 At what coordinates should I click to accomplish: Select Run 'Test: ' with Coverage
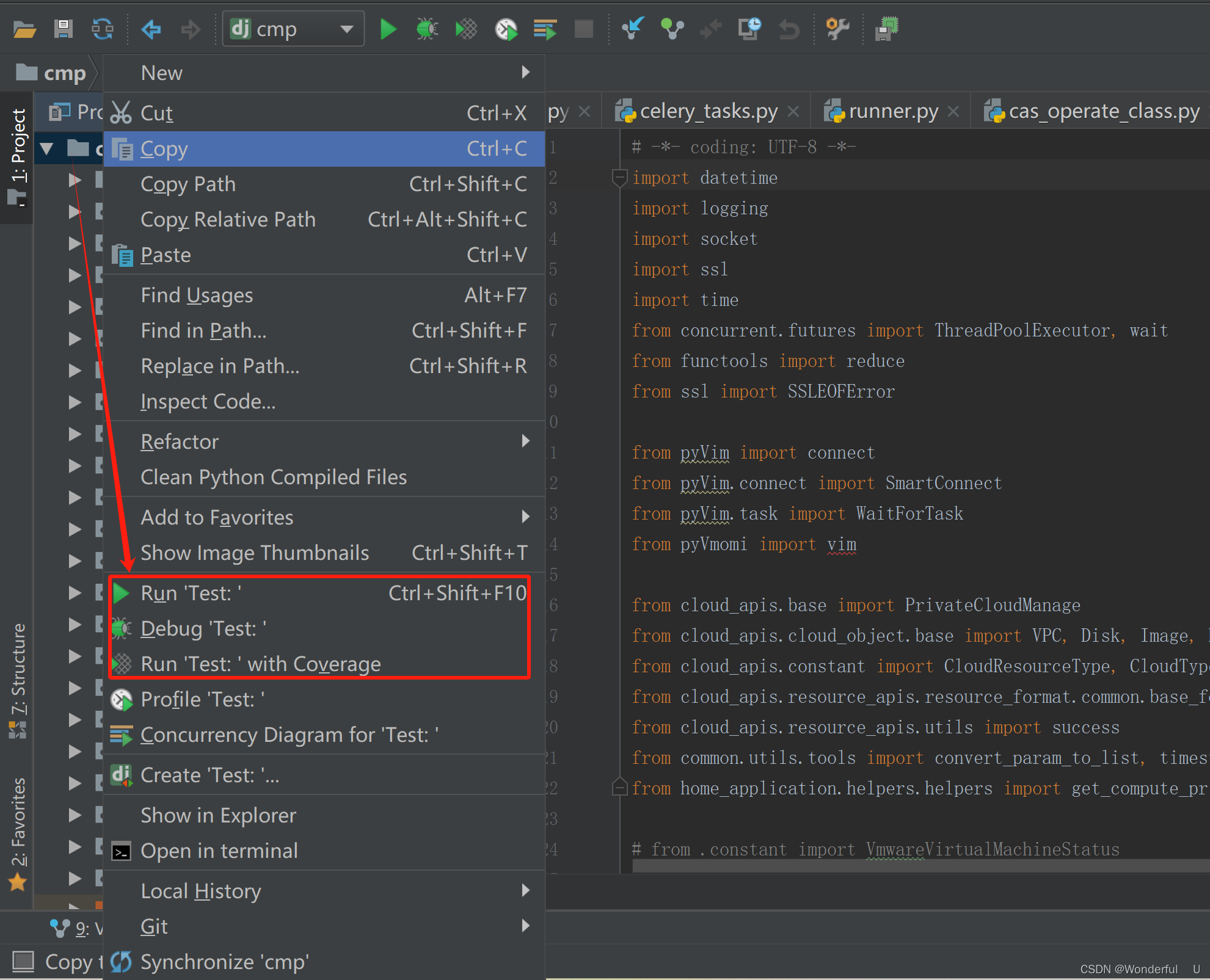coord(324,664)
